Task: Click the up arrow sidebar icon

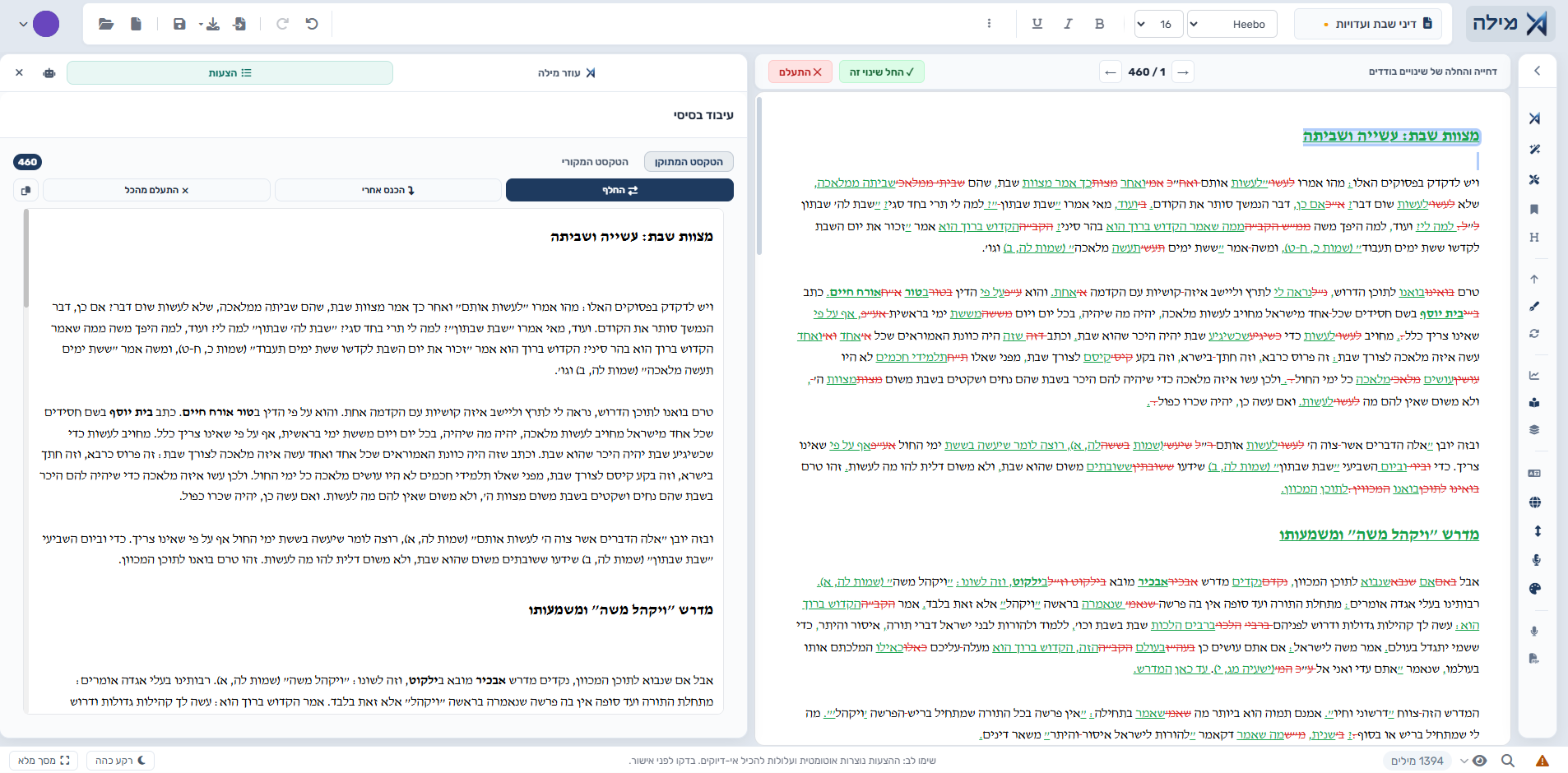Action: [x=1534, y=279]
